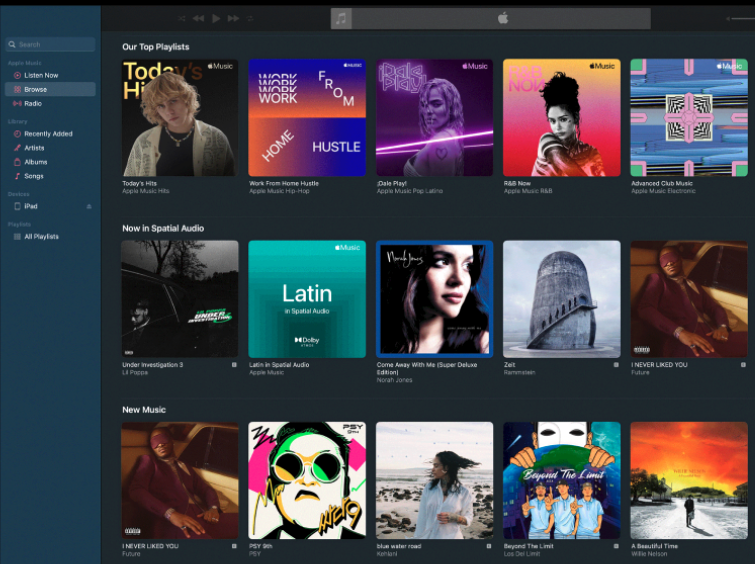This screenshot has height=564, width=755.
Task: Click the previous track button
Action: pos(198,18)
